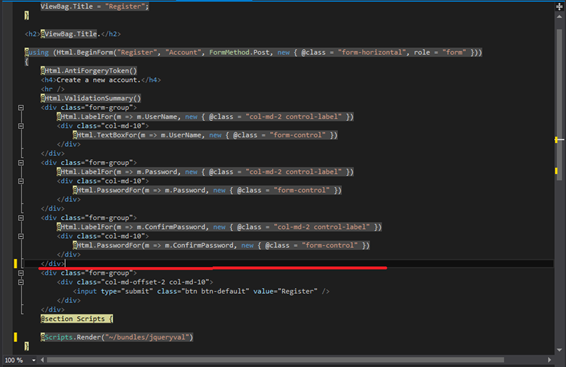Image resolution: width=566 pixels, height=367 pixels.
Task: Click the @section Scripts { line
Action: tap(77, 319)
